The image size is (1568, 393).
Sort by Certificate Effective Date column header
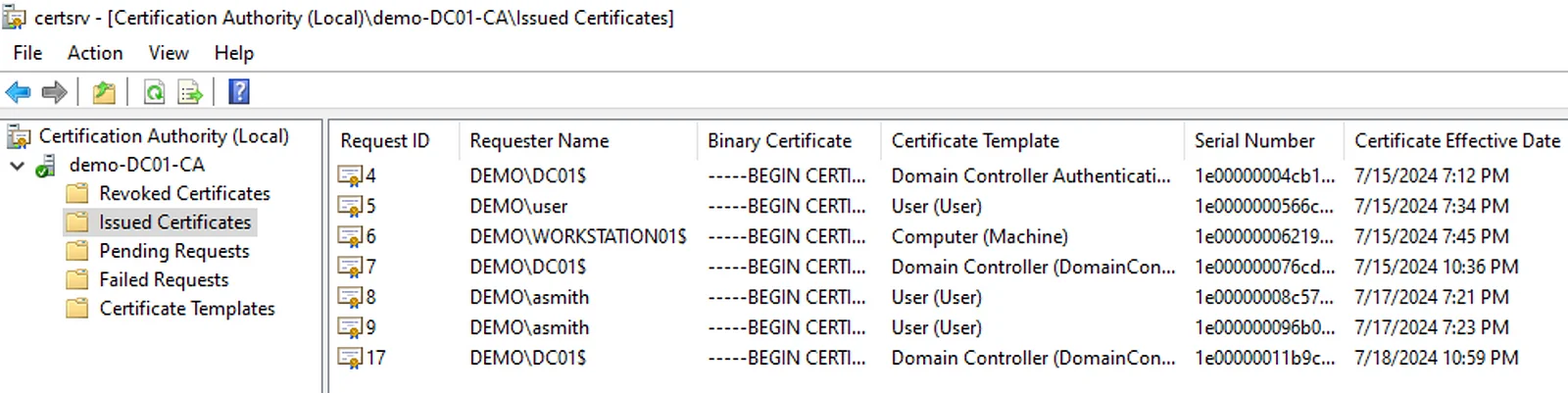(1456, 141)
